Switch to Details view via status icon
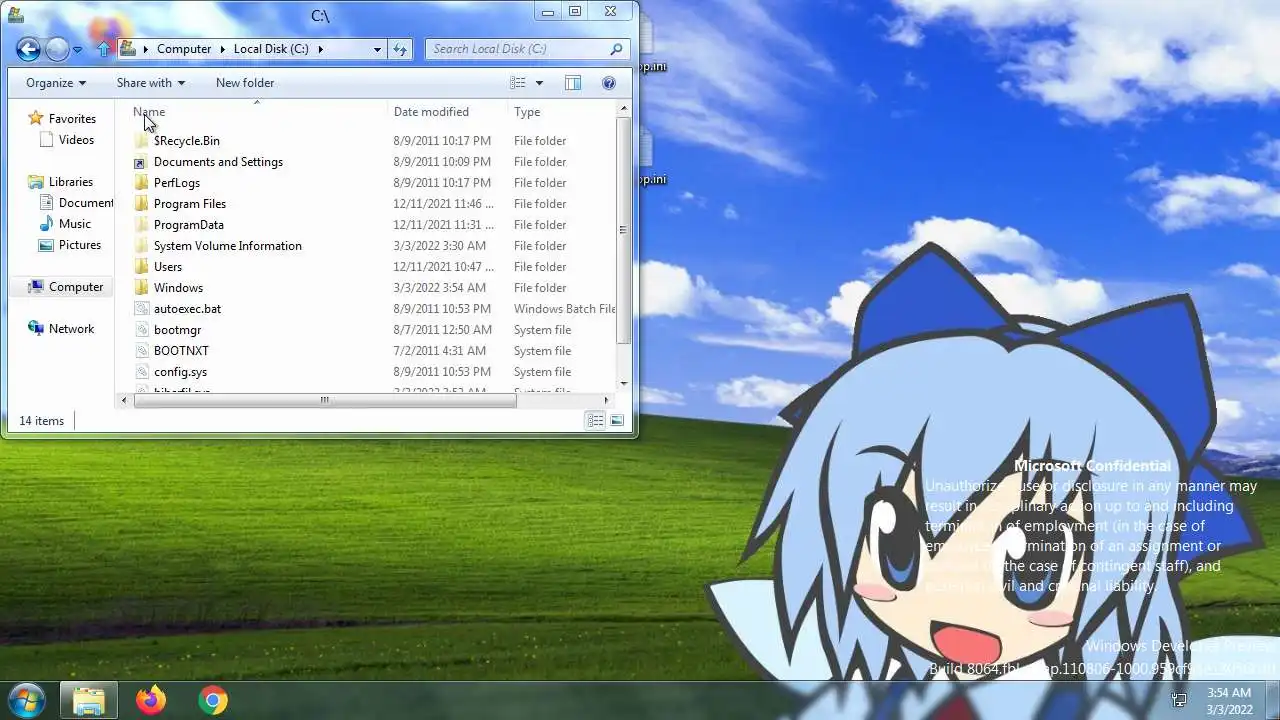The width and height of the screenshot is (1280, 720). click(595, 421)
